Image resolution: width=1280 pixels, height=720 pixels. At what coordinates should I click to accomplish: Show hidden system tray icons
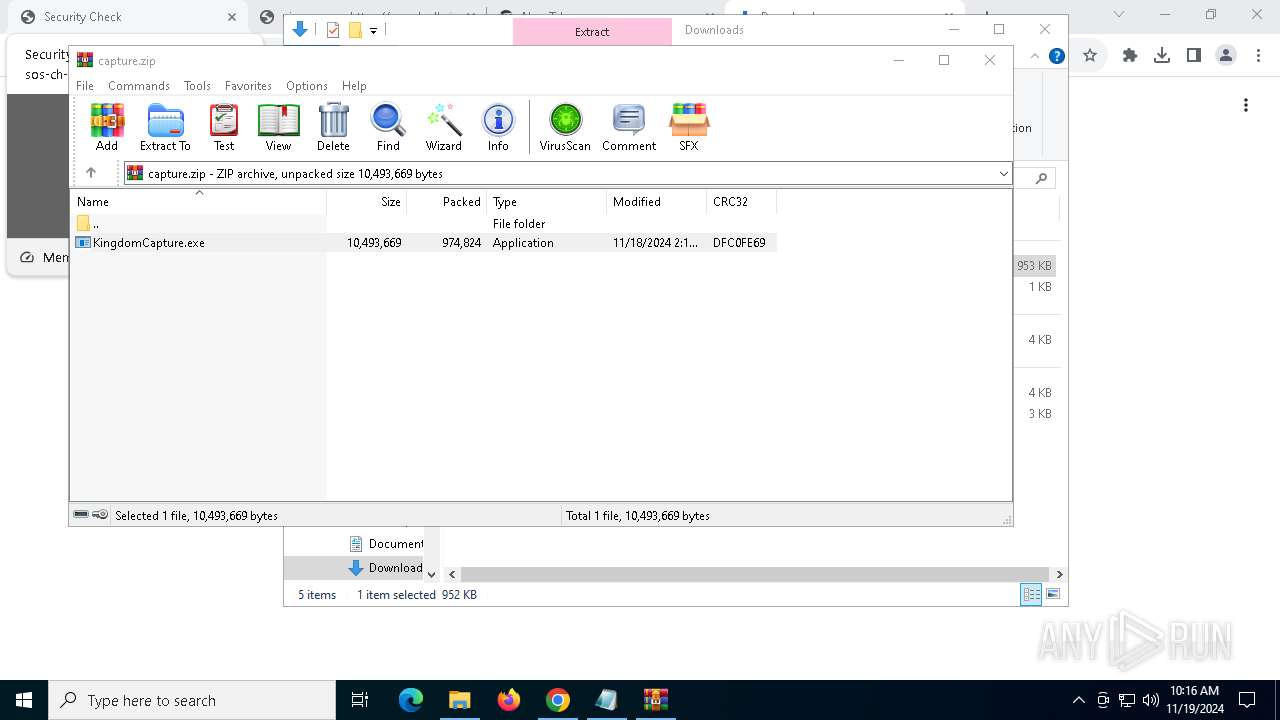tap(1078, 700)
